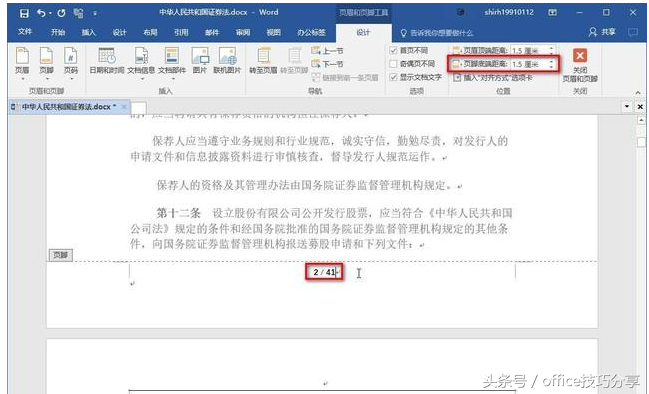Click 链接到前一条页眉 link to previous
Image resolution: width=649 pixels, height=394 pixels.
pyautogui.click(x=345, y=77)
